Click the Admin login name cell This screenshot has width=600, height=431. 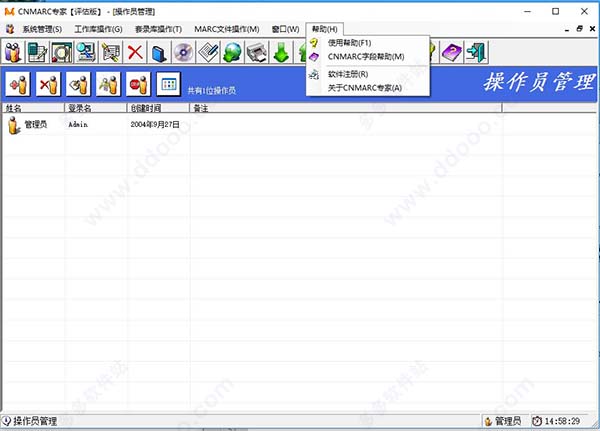tap(78, 124)
